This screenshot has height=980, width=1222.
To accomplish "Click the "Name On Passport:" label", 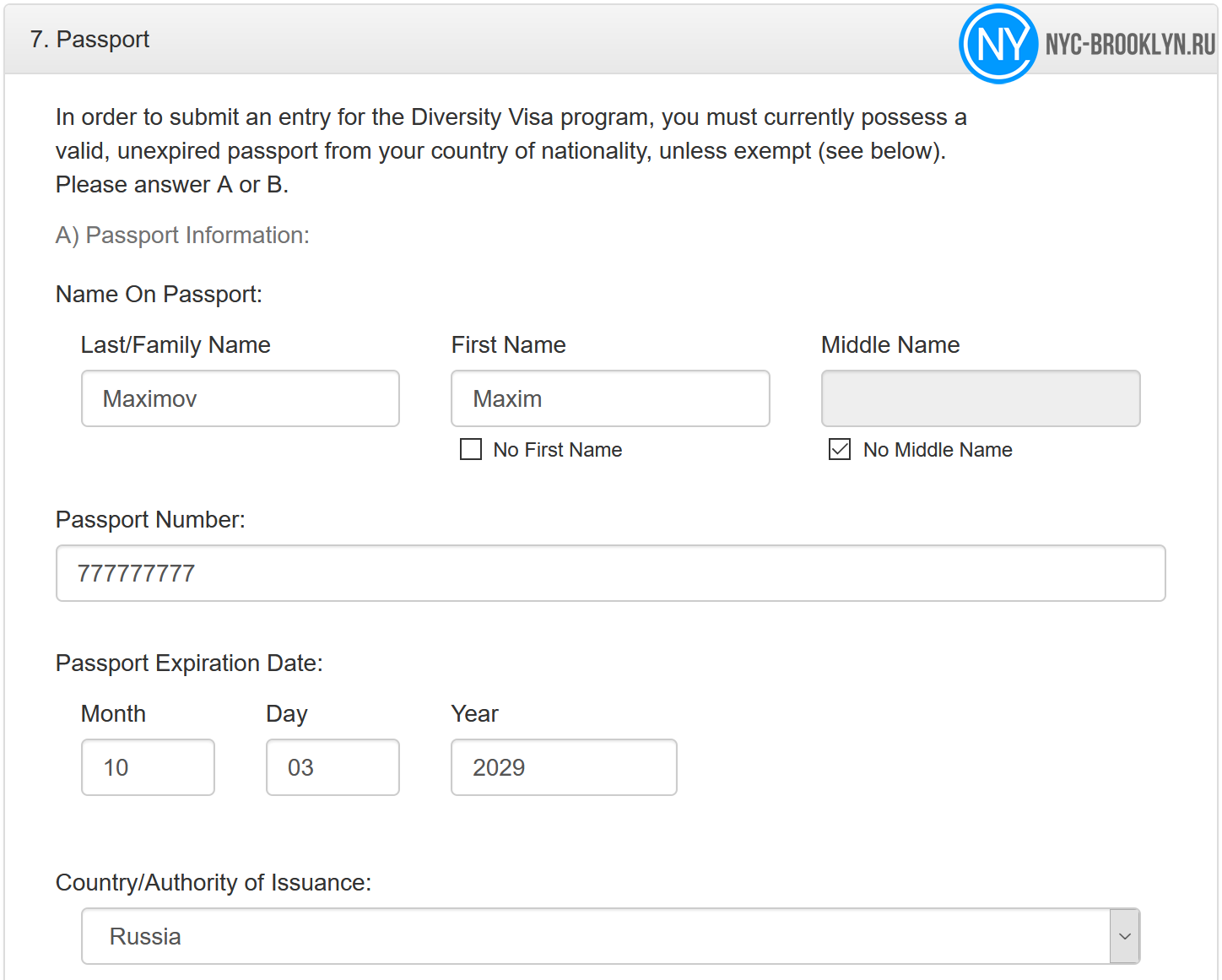I will coord(159,295).
